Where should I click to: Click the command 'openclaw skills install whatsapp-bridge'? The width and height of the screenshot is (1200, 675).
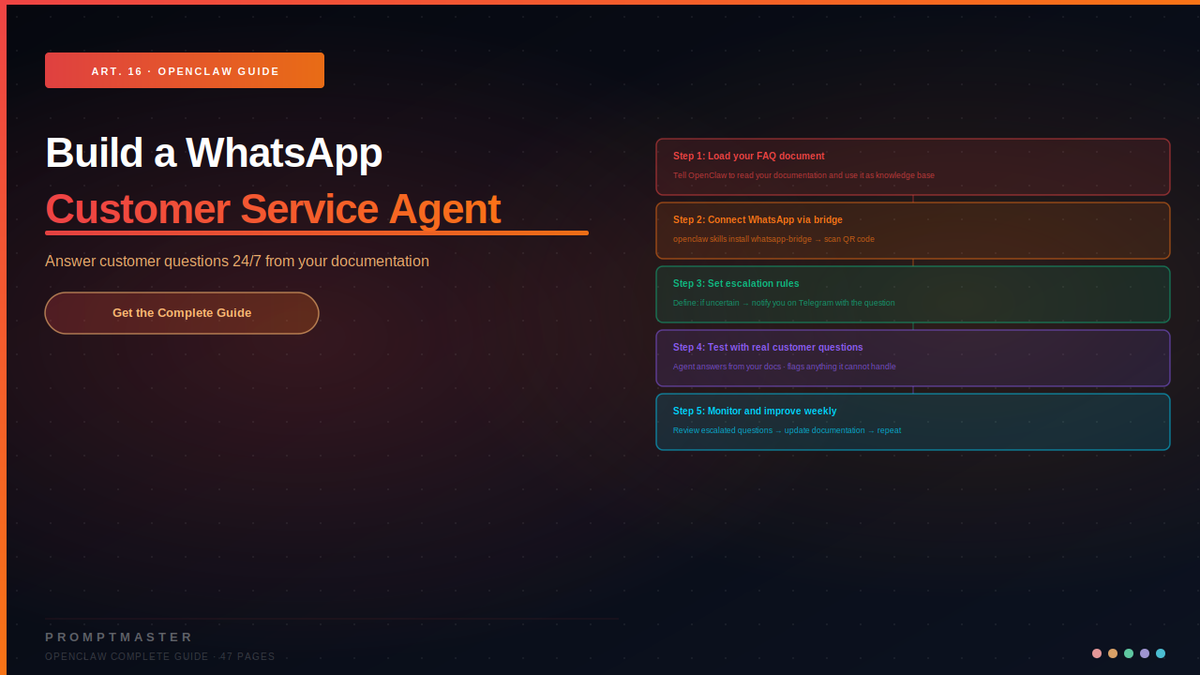click(742, 239)
